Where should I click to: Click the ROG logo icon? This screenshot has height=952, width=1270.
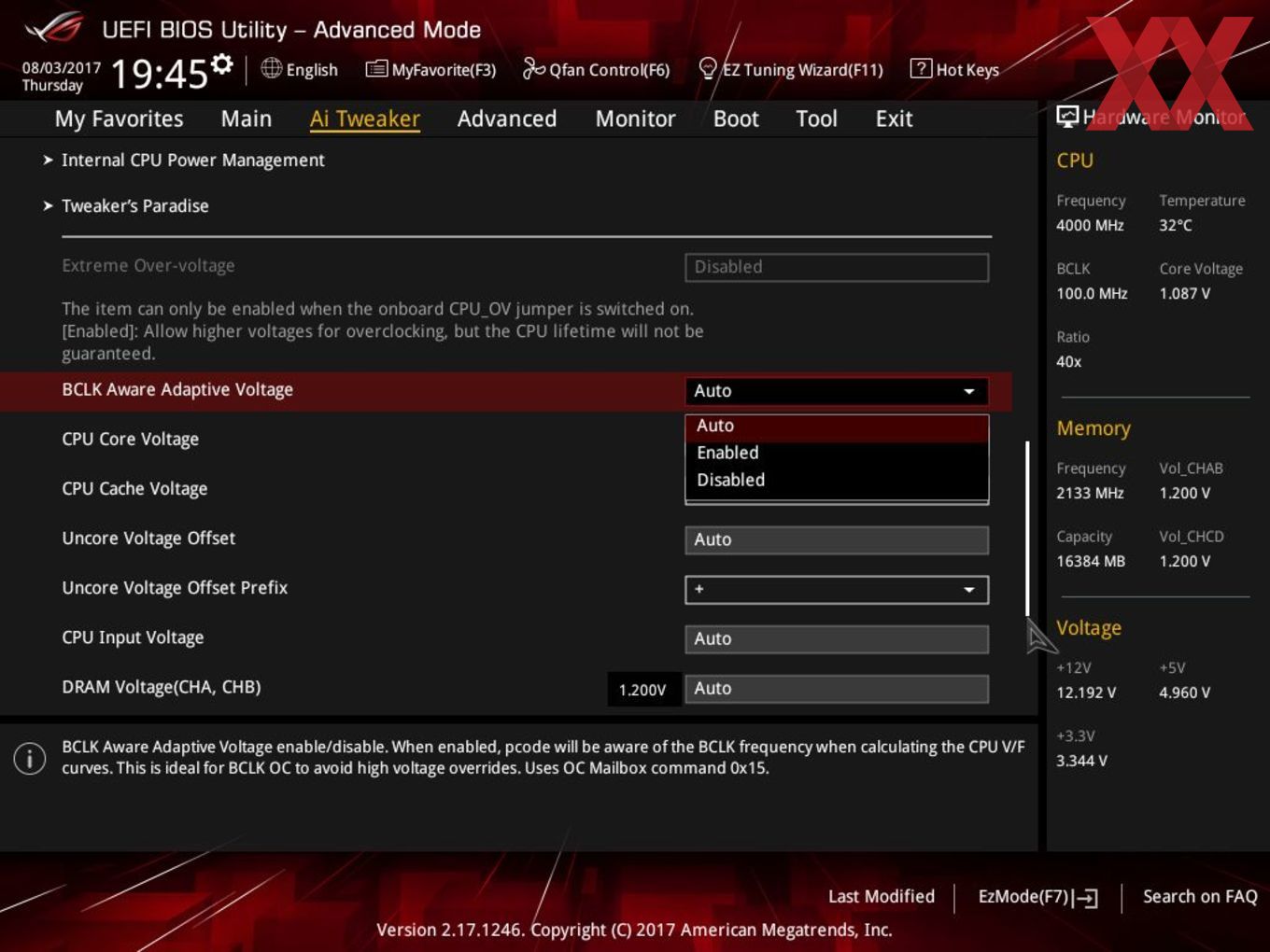tap(55, 28)
